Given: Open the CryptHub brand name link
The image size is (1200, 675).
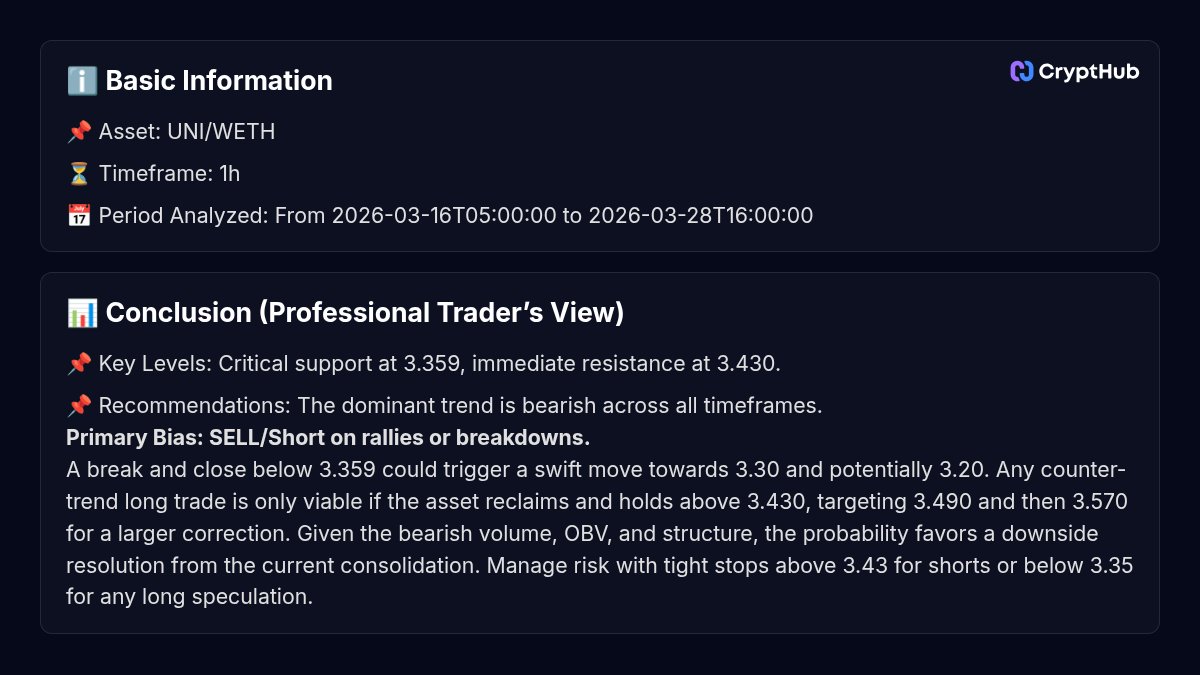Looking at the screenshot, I should click(x=1088, y=71).
